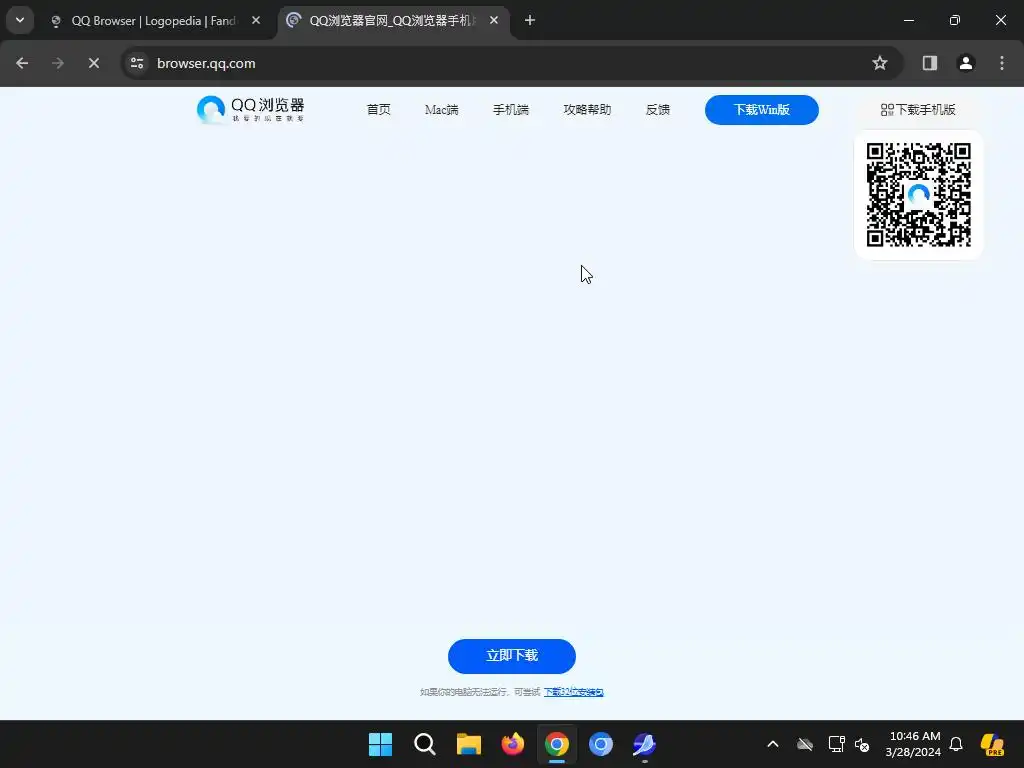Open the Chrome profile menu
This screenshot has height=768, width=1024.
[x=966, y=63]
